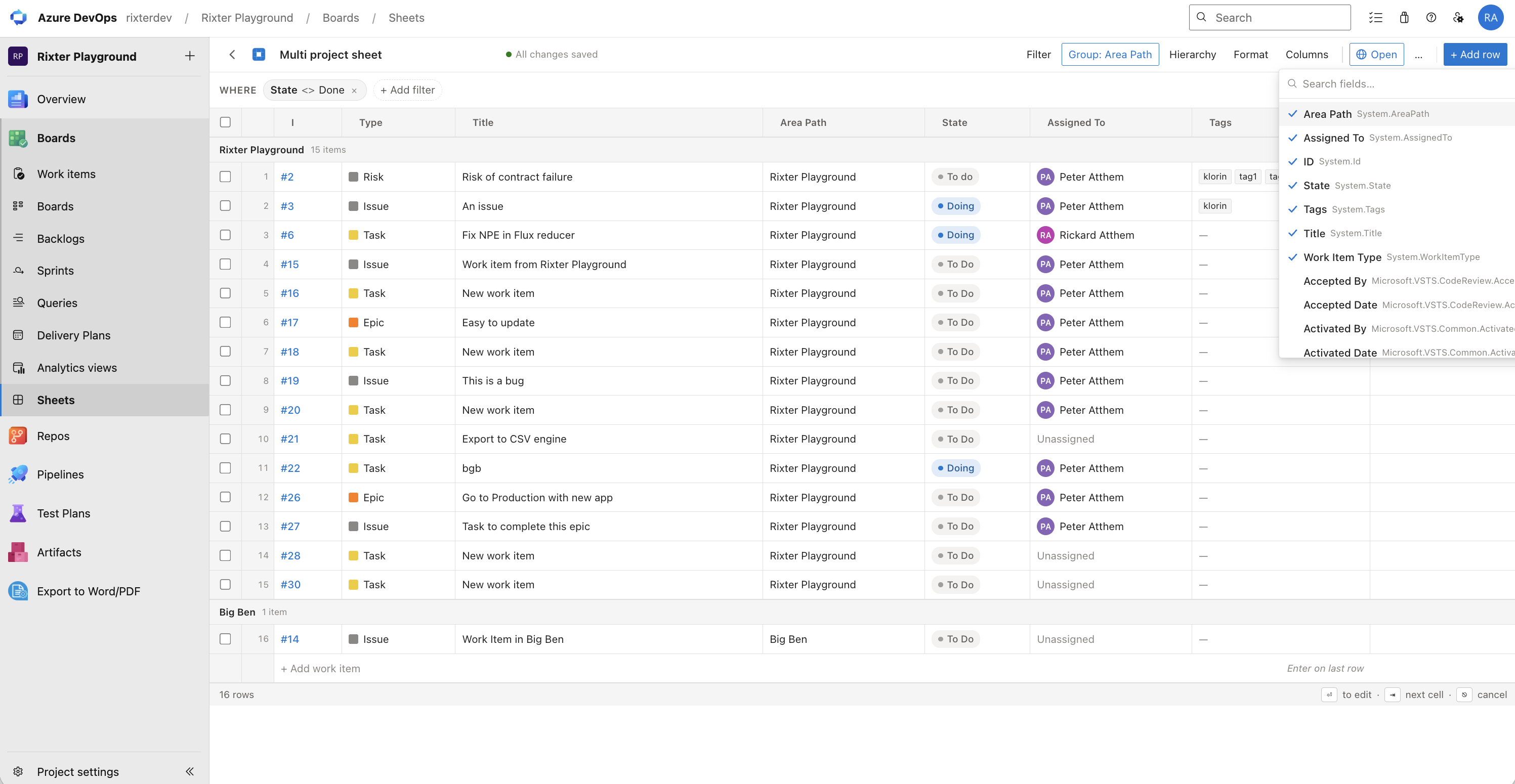This screenshot has width=1515, height=784.
Task: Open Project settings gear
Action: click(18, 771)
